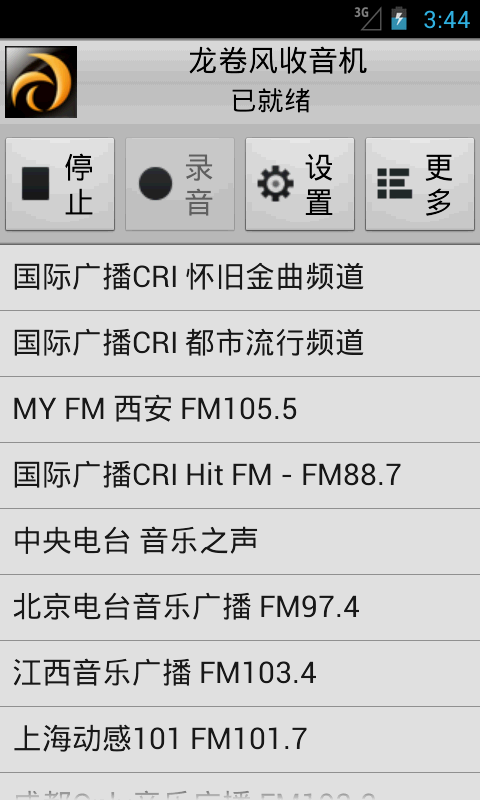
Task: Select 北京电台音乐广播 FM97.4
Action: 240,608
